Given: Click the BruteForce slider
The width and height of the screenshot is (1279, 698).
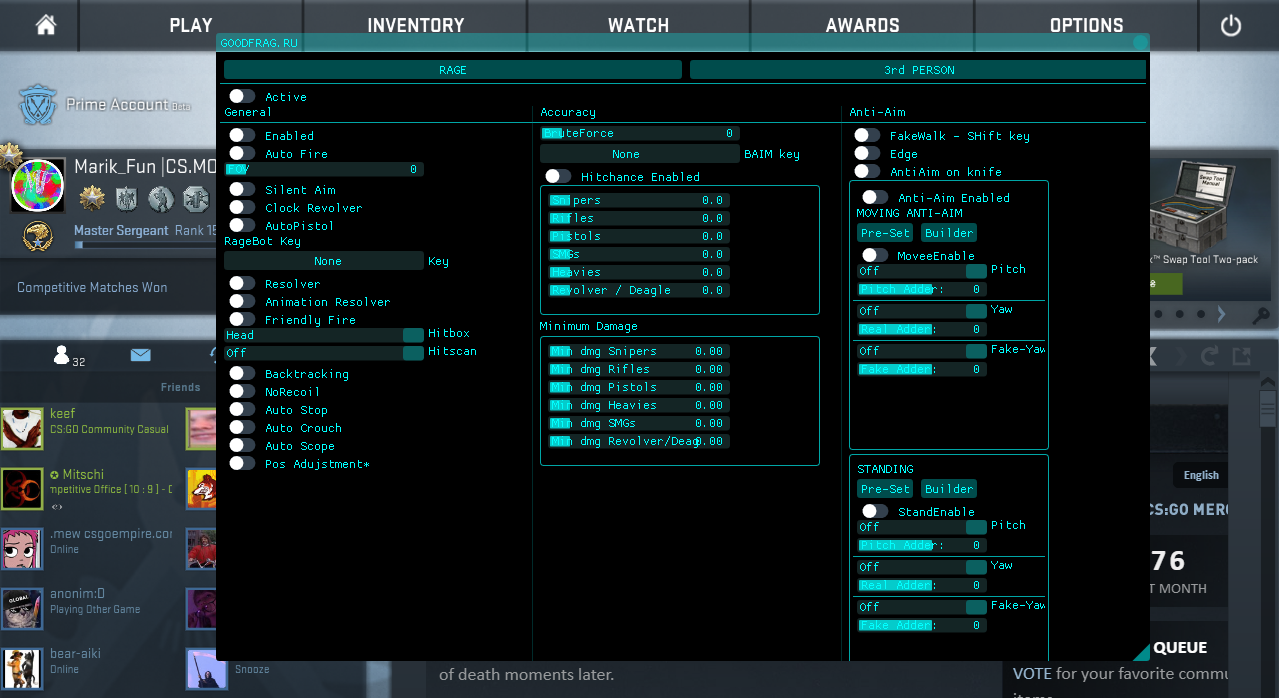Looking at the screenshot, I should pyautogui.click(x=639, y=133).
